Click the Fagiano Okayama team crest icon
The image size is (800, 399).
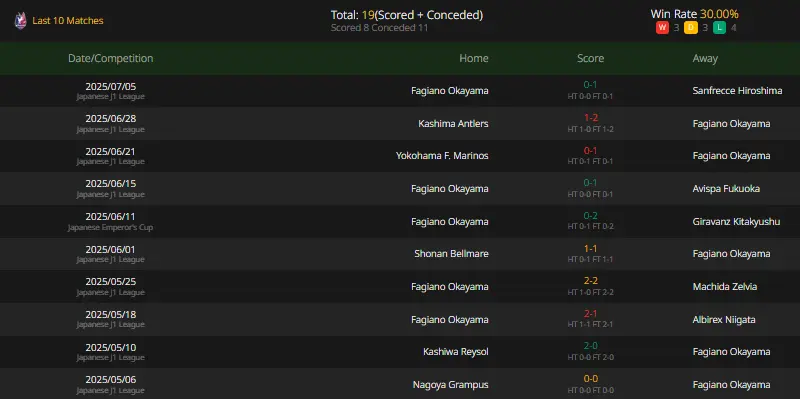[20, 20]
